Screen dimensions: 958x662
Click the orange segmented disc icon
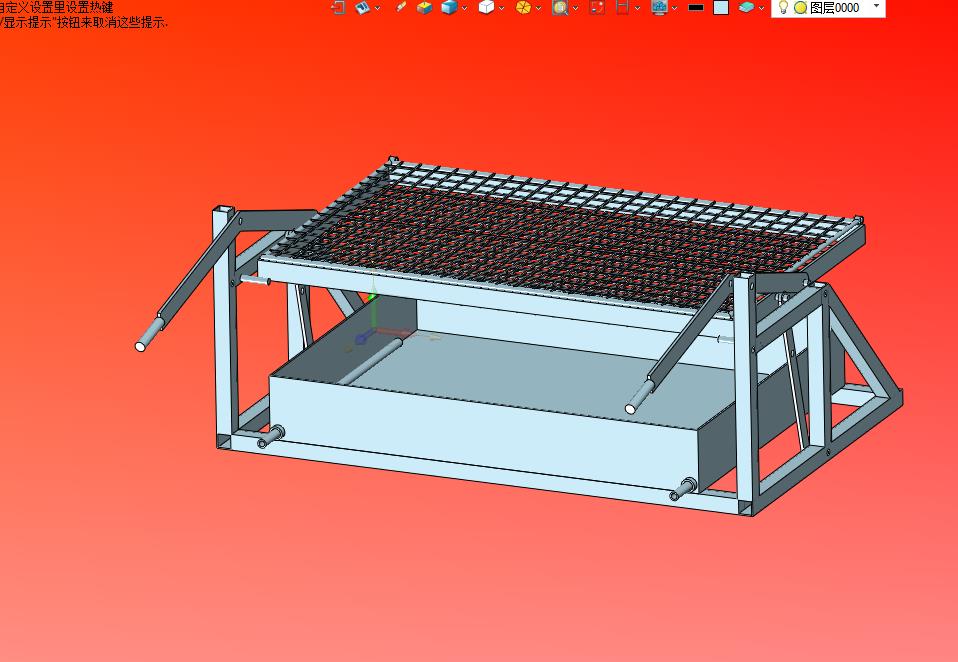523,7
